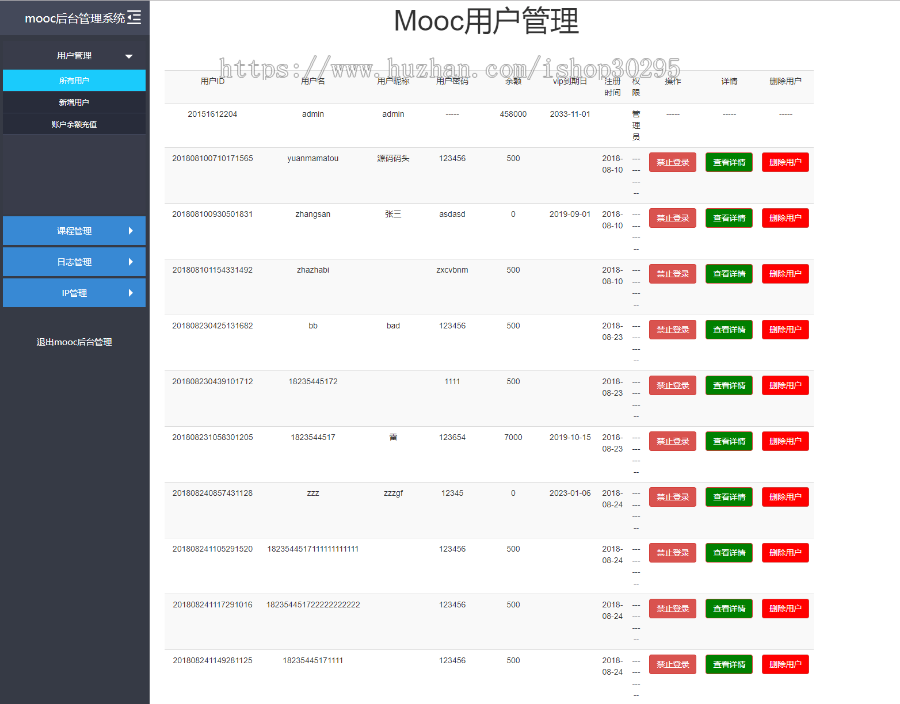The width and height of the screenshot is (900, 704).
Task: Expand the IP管理 sidebar menu
Action: pos(75,292)
